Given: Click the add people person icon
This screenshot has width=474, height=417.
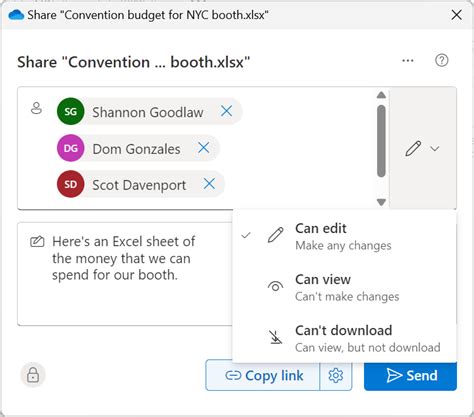Looking at the screenshot, I should coord(36,108).
